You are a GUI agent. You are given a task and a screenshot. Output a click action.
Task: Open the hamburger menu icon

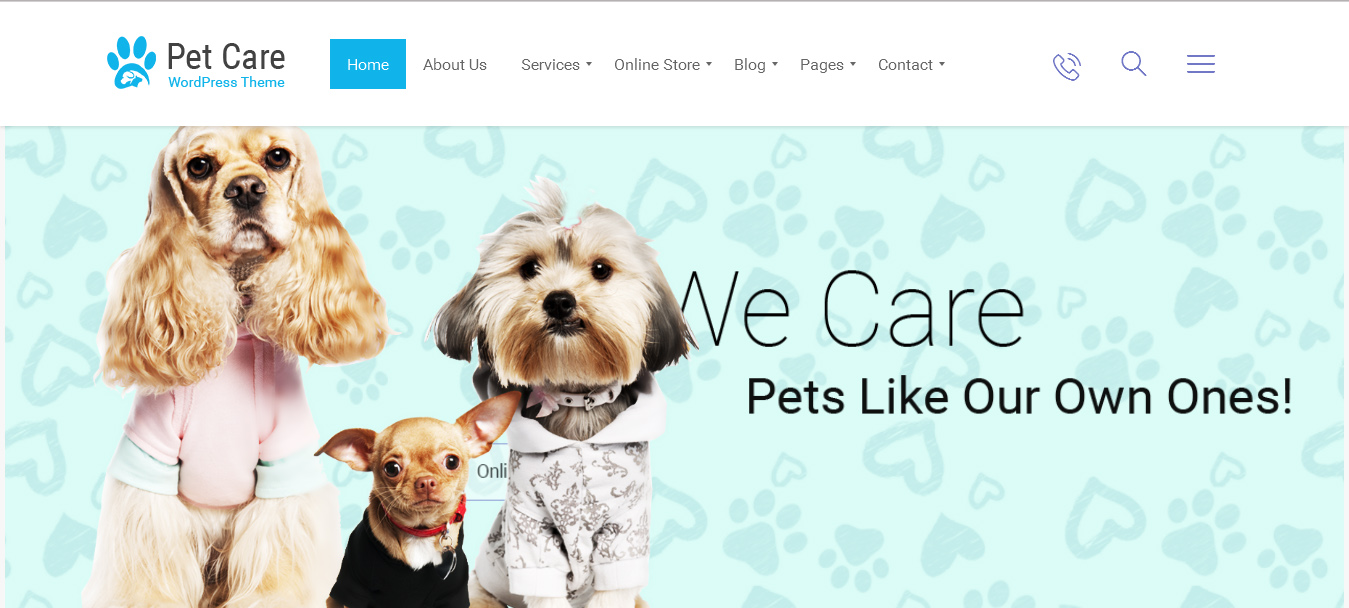click(x=1201, y=64)
